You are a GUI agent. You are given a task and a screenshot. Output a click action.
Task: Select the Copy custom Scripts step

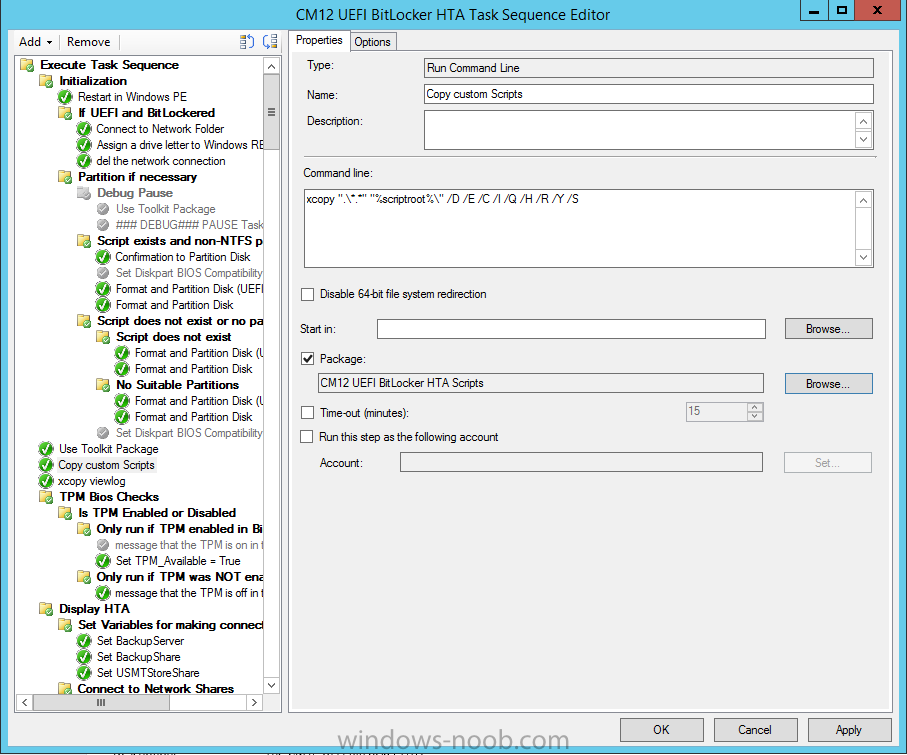(106, 465)
